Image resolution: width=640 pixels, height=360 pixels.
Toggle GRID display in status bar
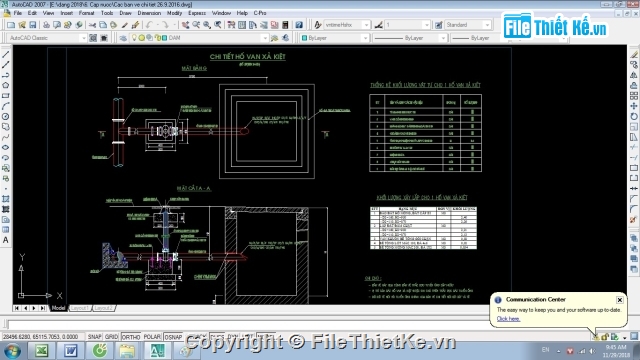tap(111, 337)
